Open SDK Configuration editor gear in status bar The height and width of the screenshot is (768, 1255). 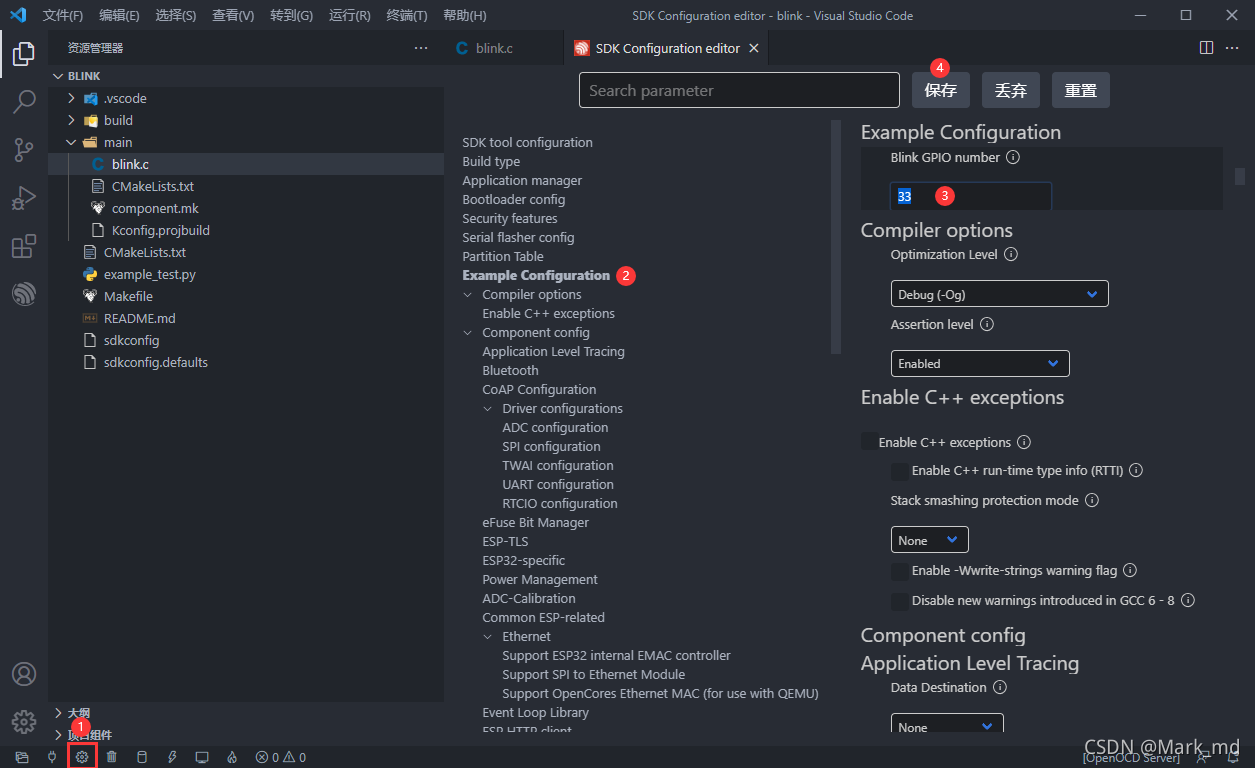pos(82,757)
